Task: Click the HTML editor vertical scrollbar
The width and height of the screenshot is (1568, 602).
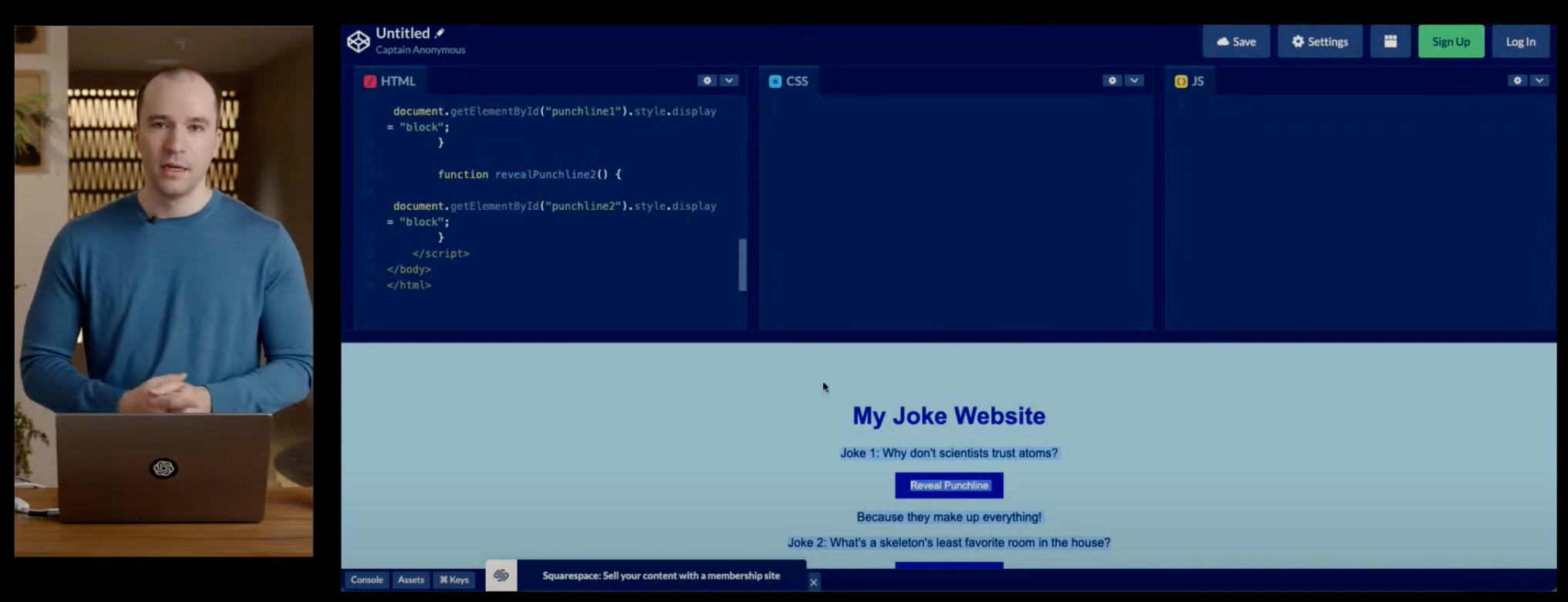Action: [743, 264]
